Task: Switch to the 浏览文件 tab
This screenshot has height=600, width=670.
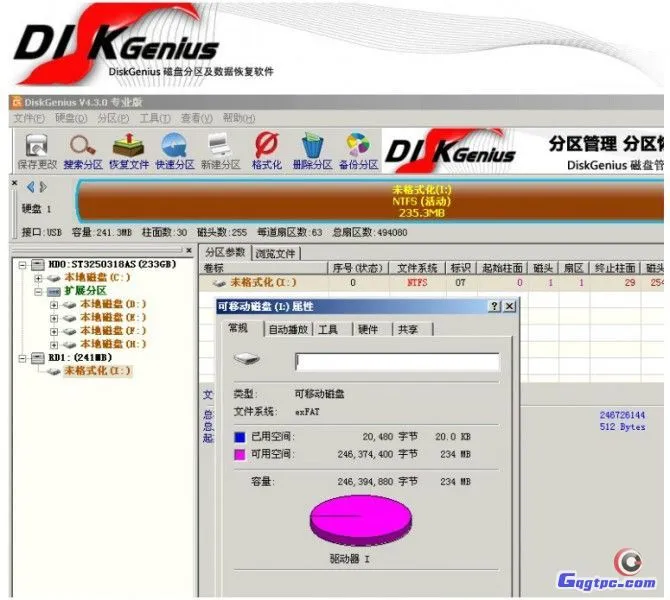Action: [x=275, y=253]
